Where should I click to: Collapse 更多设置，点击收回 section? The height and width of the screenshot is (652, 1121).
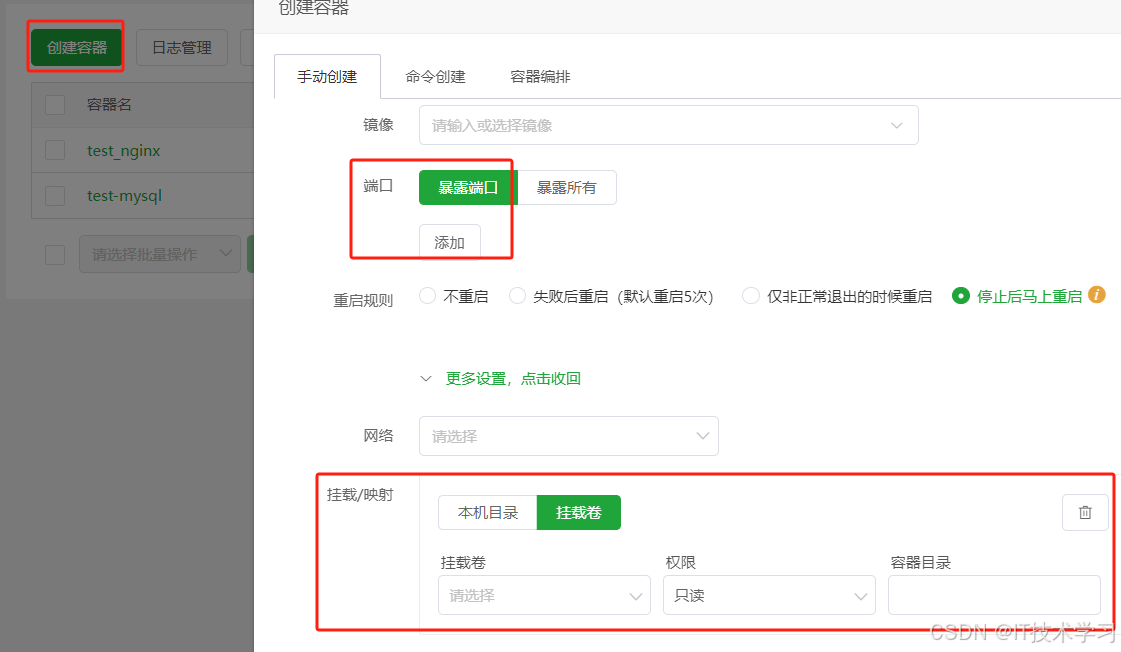pyautogui.click(x=500, y=378)
